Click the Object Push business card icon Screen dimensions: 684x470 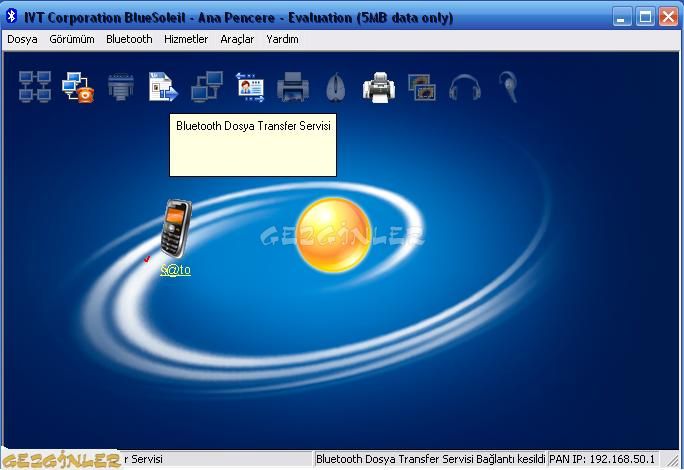[x=250, y=87]
